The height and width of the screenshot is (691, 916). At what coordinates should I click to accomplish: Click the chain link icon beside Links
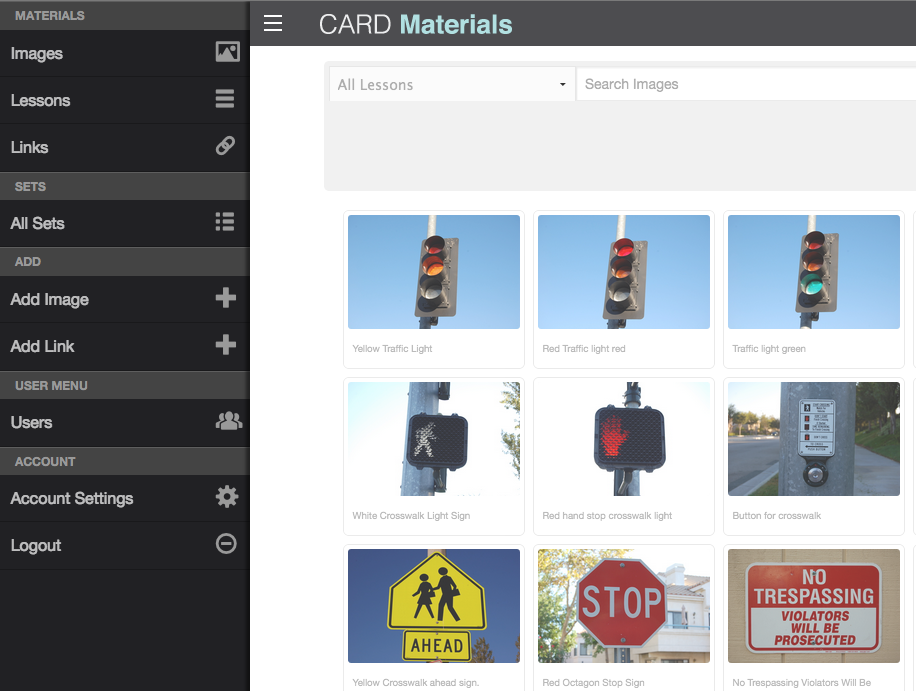pos(226,146)
